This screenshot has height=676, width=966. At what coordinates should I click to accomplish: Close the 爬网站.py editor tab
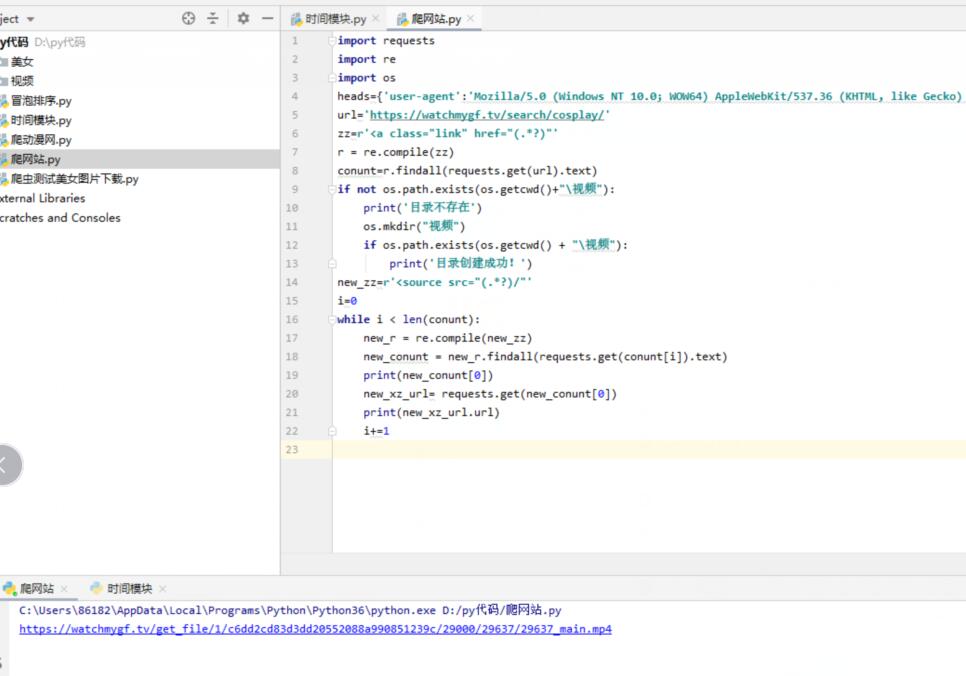pos(471,19)
